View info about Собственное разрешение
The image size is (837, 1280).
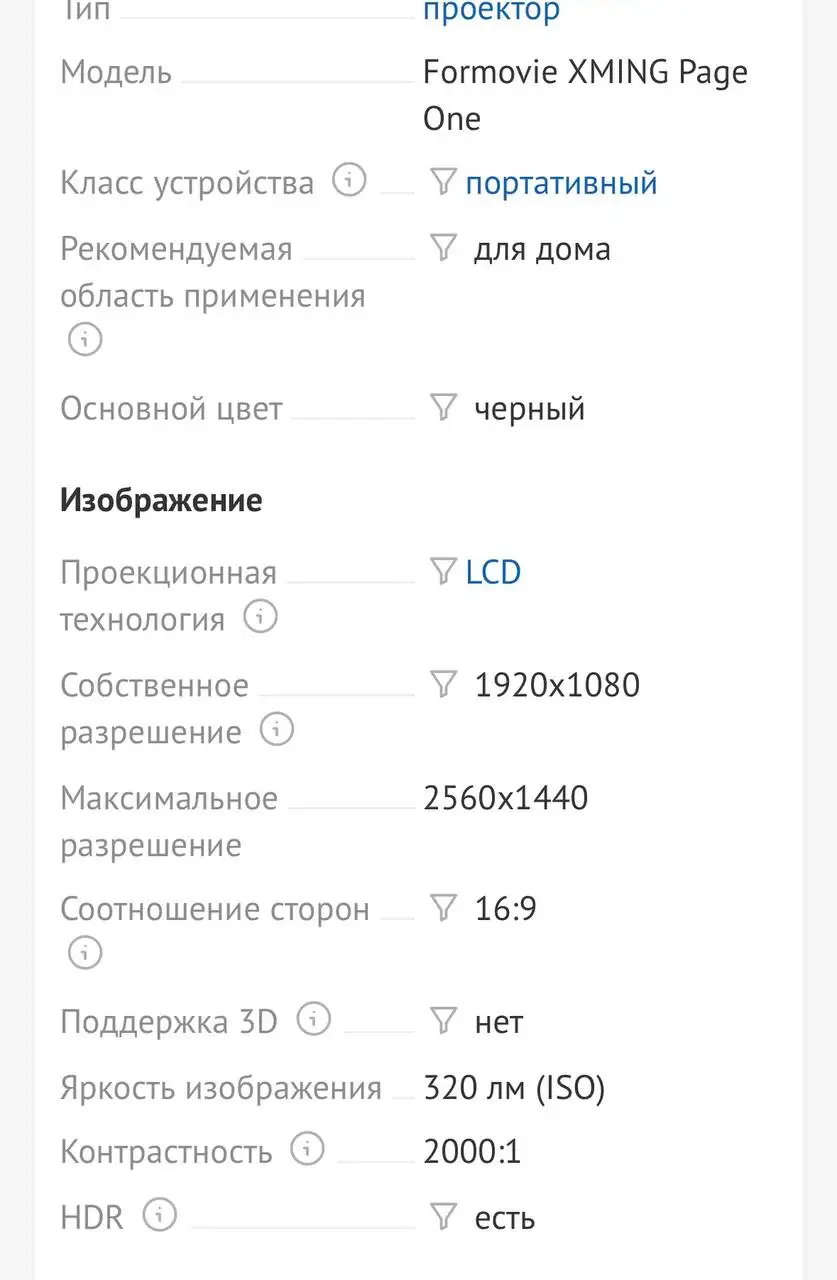[275, 731]
